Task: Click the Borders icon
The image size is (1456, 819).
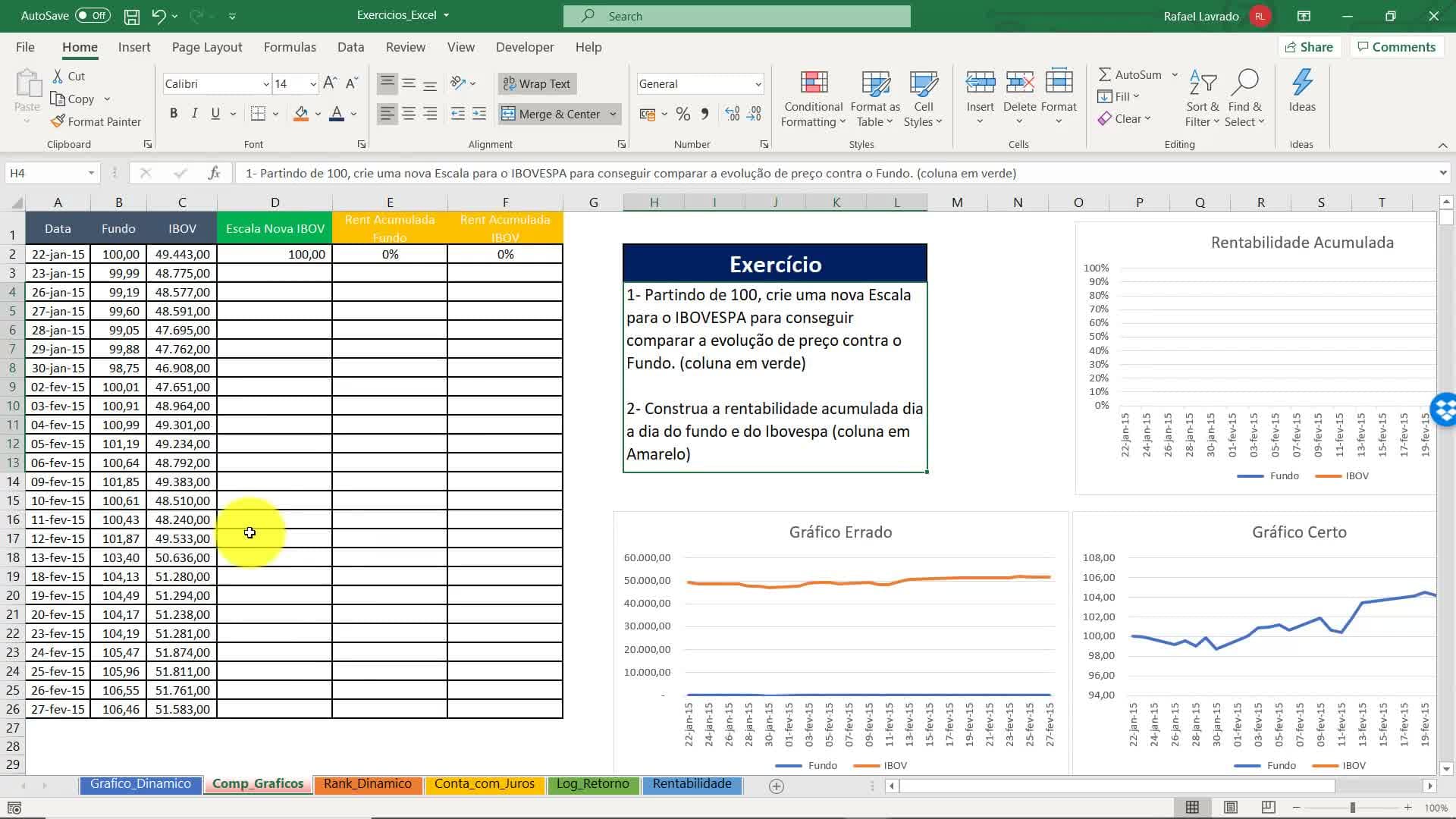Action: click(x=258, y=114)
